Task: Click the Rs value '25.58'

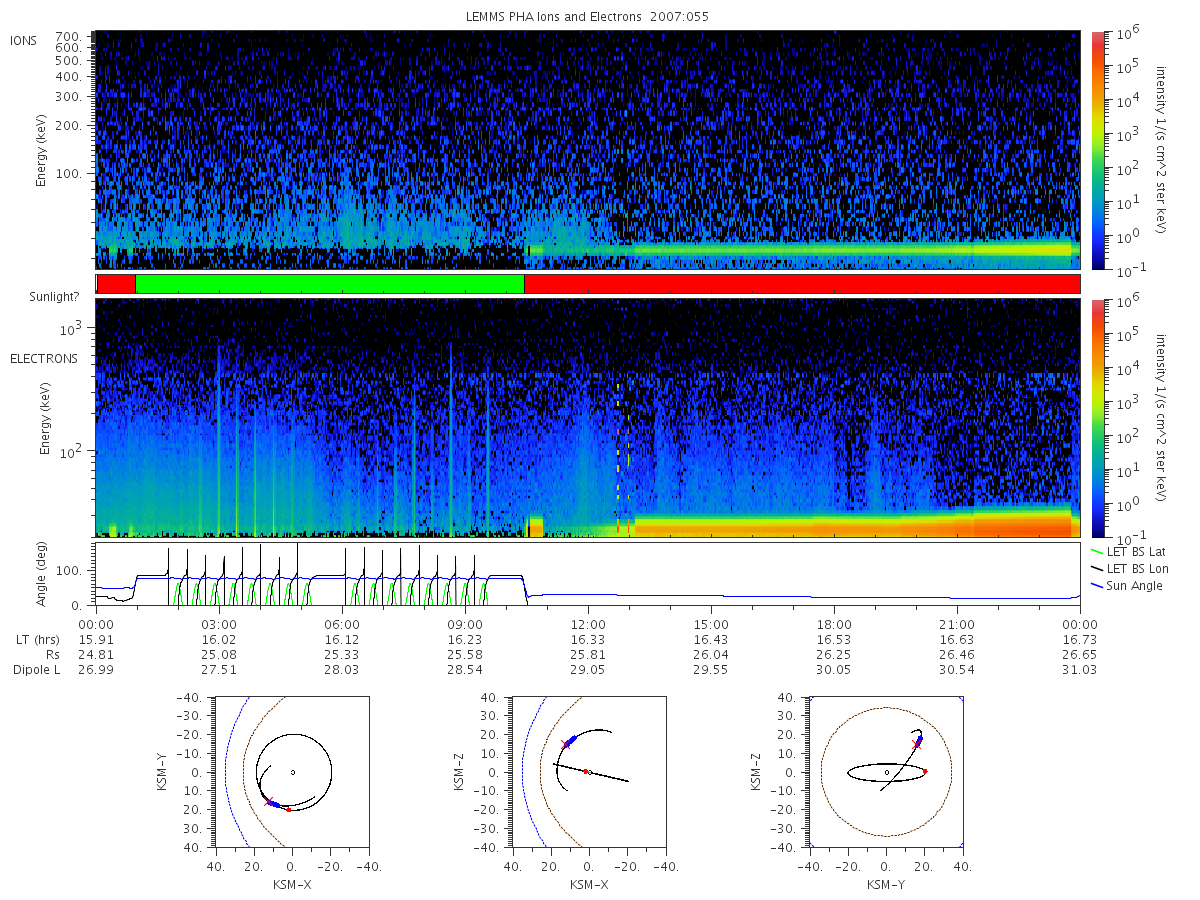Action: [465, 654]
